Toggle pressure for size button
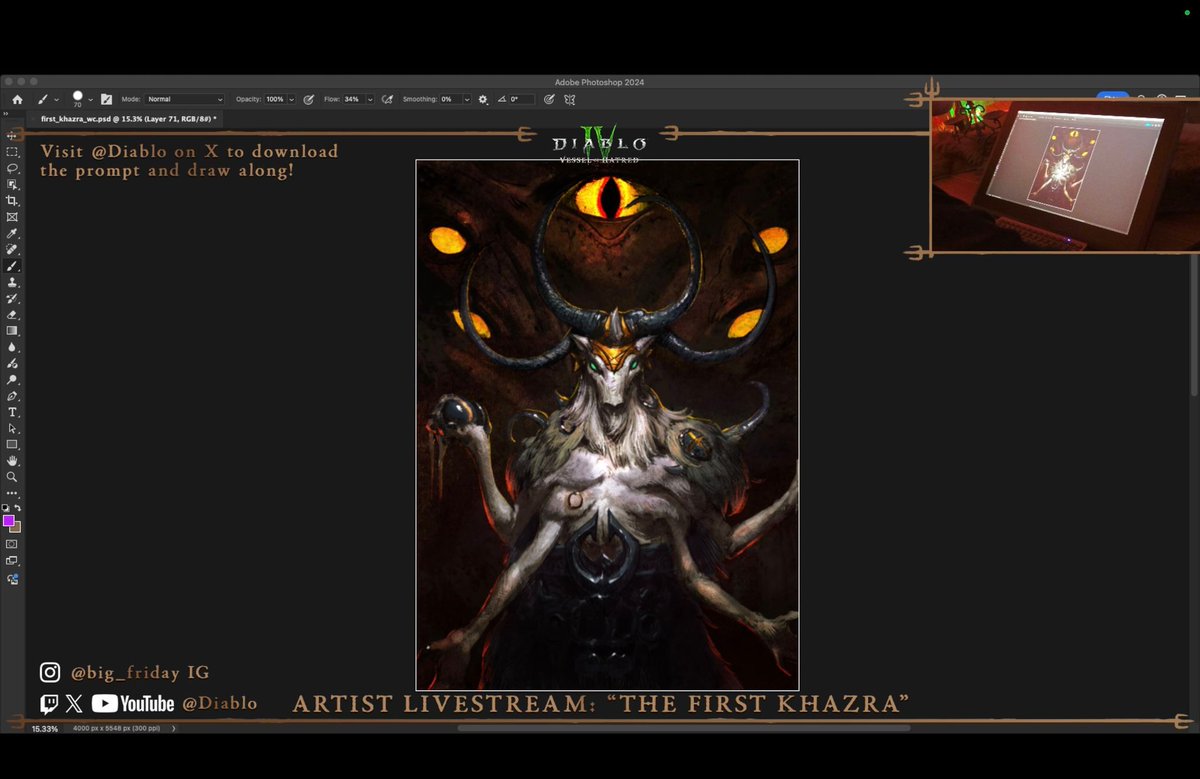Image resolution: width=1200 pixels, height=779 pixels. pyautogui.click(x=549, y=99)
